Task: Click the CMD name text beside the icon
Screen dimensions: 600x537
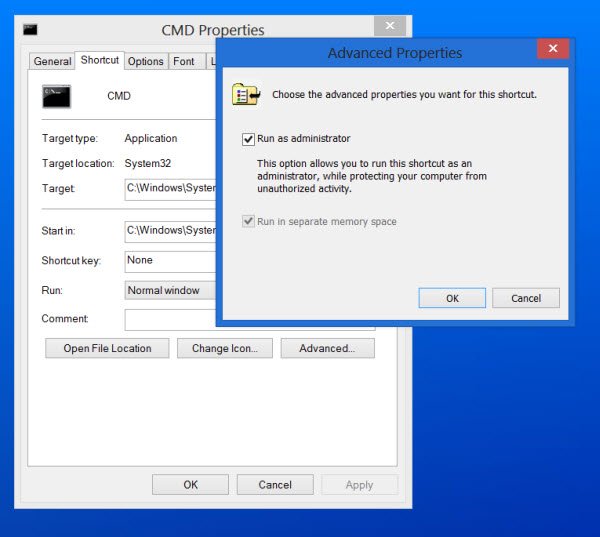Action: [x=119, y=96]
